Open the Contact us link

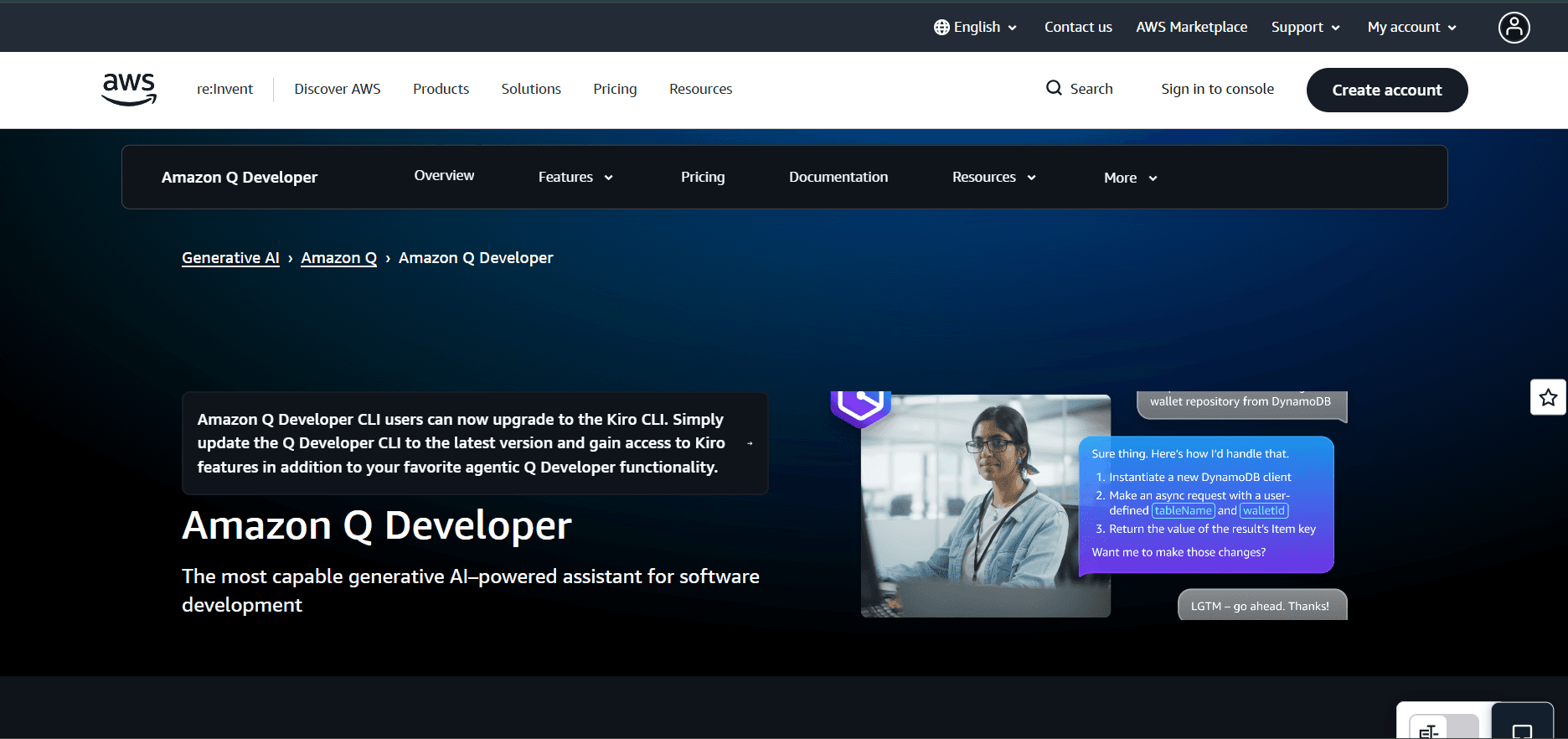tap(1078, 27)
